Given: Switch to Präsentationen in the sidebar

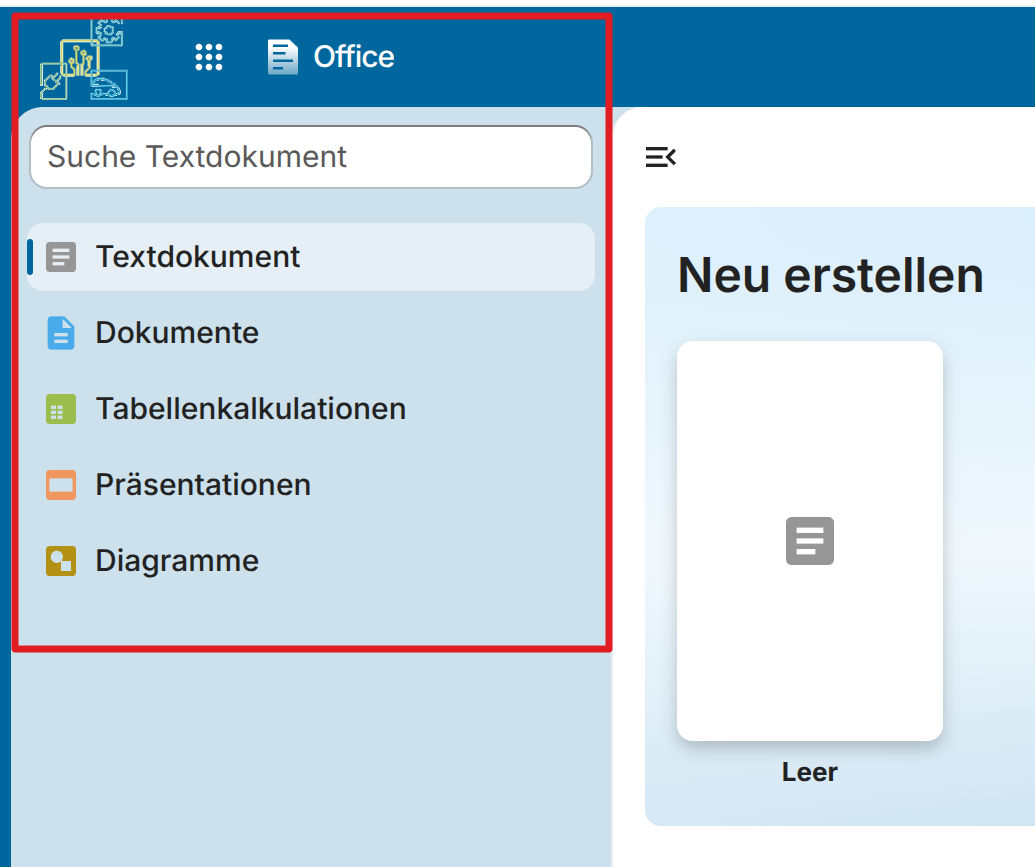Looking at the screenshot, I should tap(311, 485).
